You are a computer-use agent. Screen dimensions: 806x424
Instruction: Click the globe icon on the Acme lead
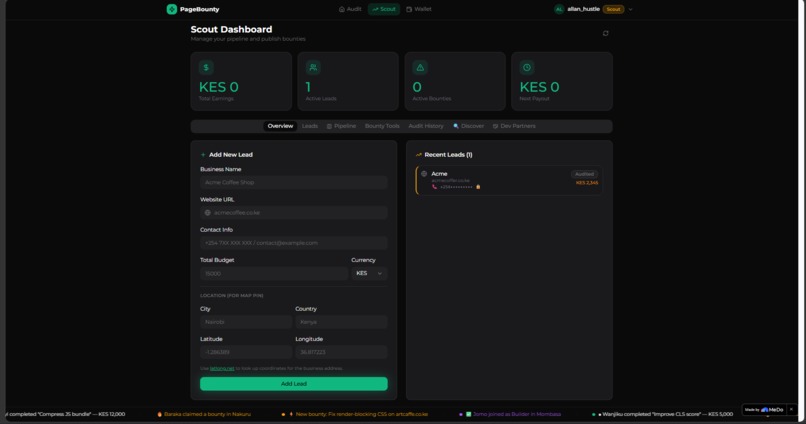(x=424, y=174)
